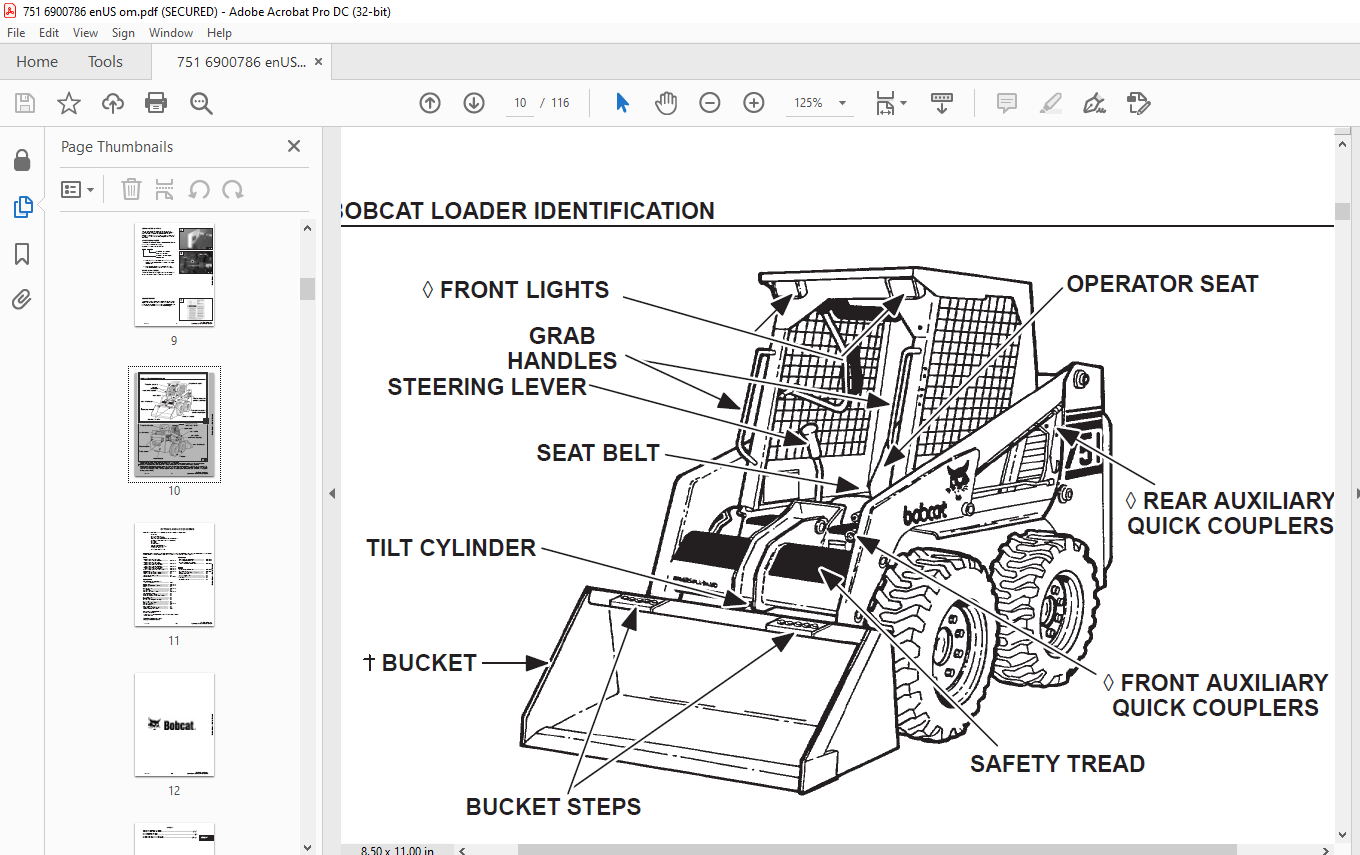Zoom in with the plus icon
The width and height of the screenshot is (1360, 855).
coord(754,103)
